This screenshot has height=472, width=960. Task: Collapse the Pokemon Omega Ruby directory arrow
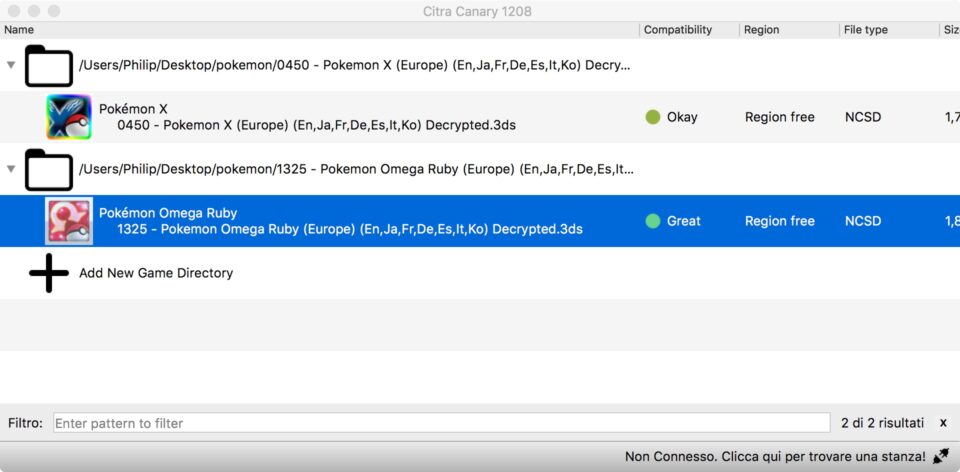[x=10, y=169]
